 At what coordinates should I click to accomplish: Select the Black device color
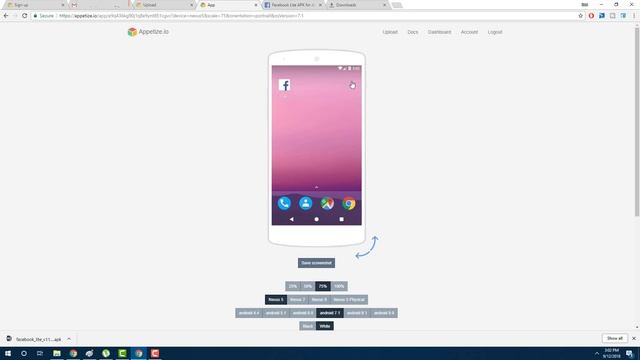click(x=307, y=326)
